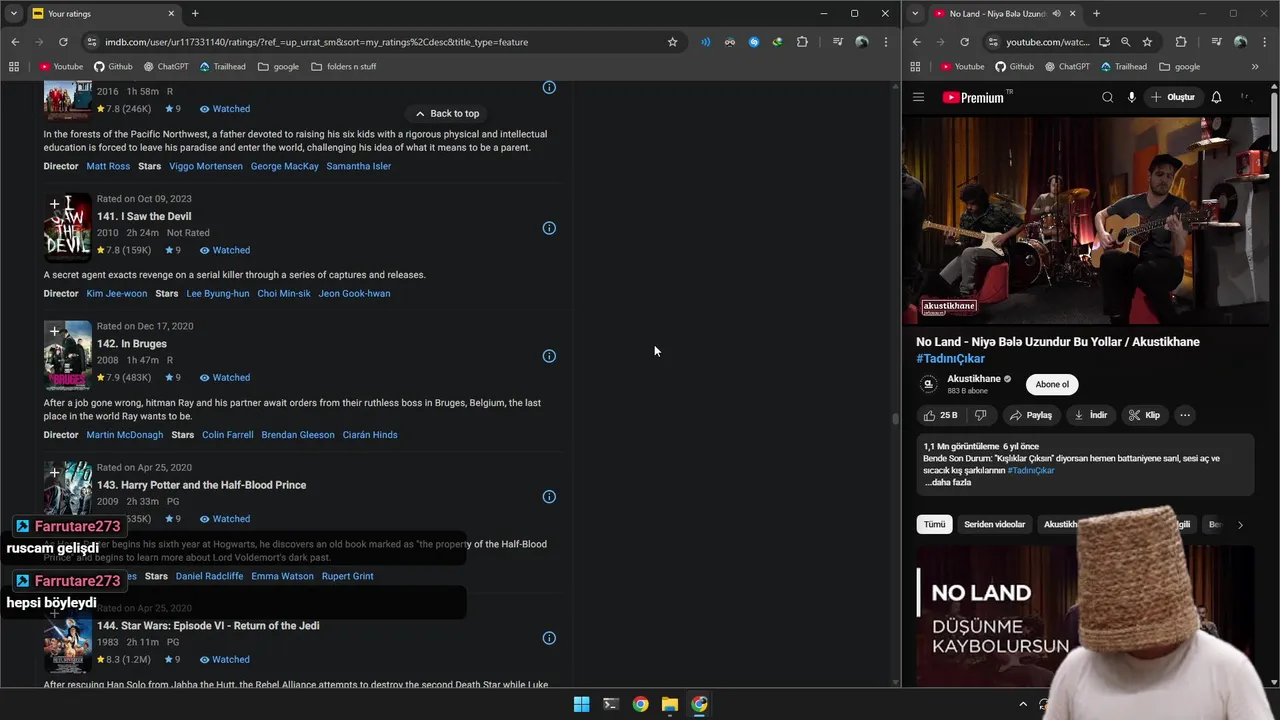1280x720 pixels.
Task: Open Windows Start menu
Action: point(581,704)
